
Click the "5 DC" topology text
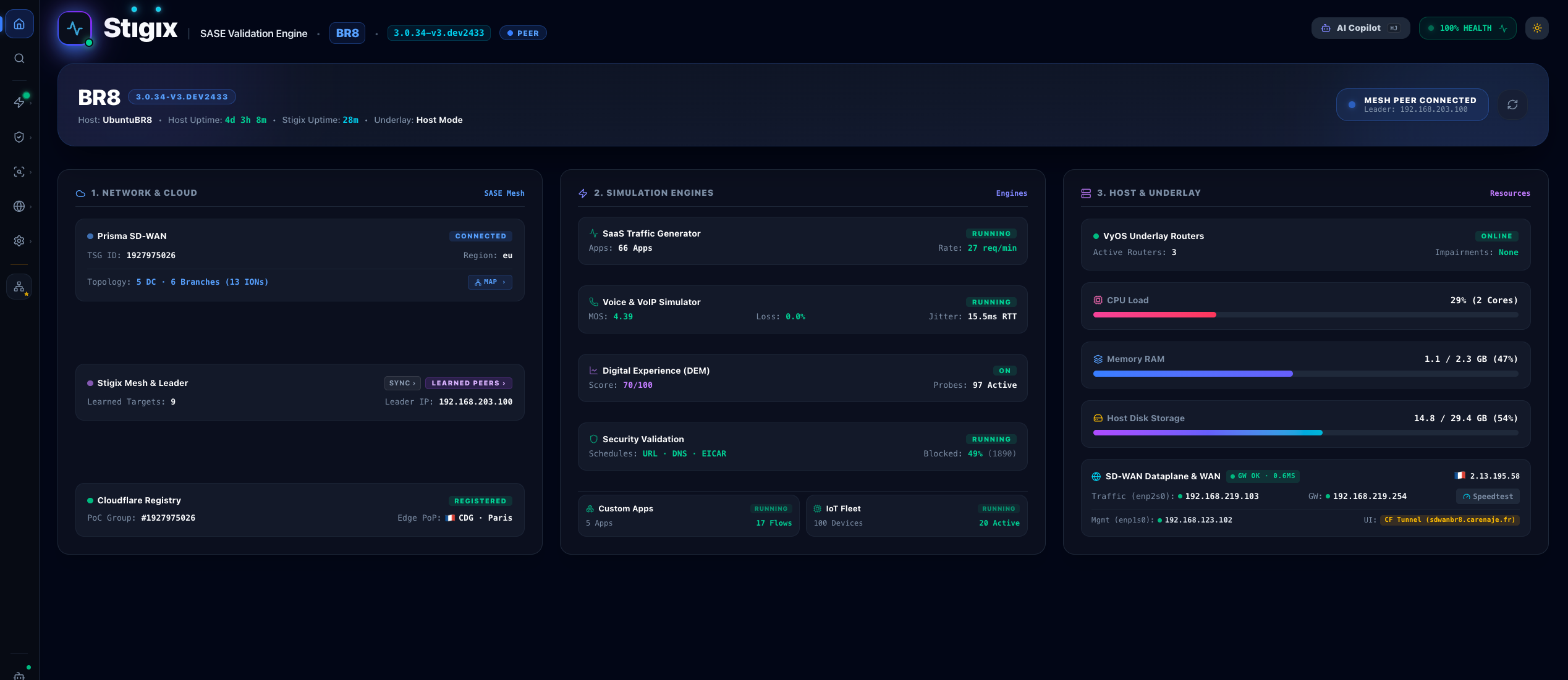(146, 282)
